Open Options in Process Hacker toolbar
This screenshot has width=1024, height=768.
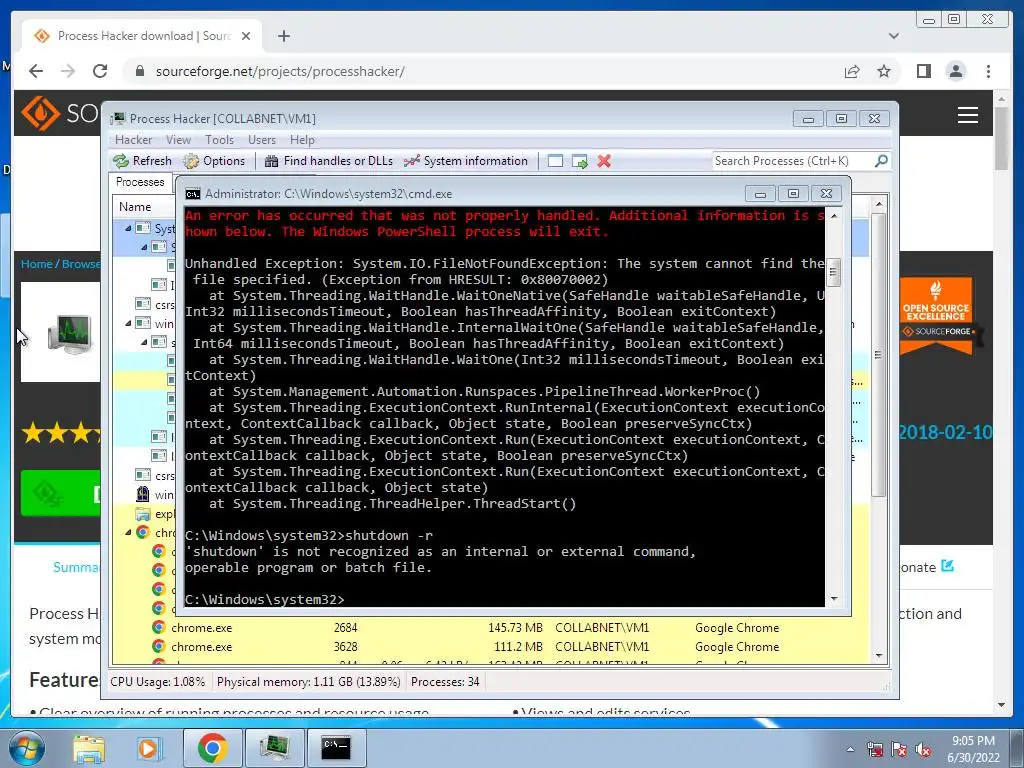coord(214,161)
